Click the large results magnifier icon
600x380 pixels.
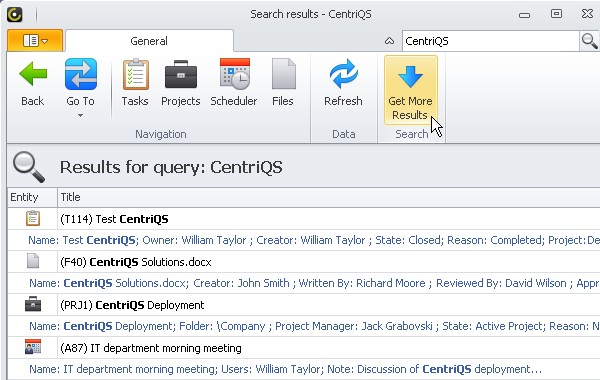[x=29, y=167]
